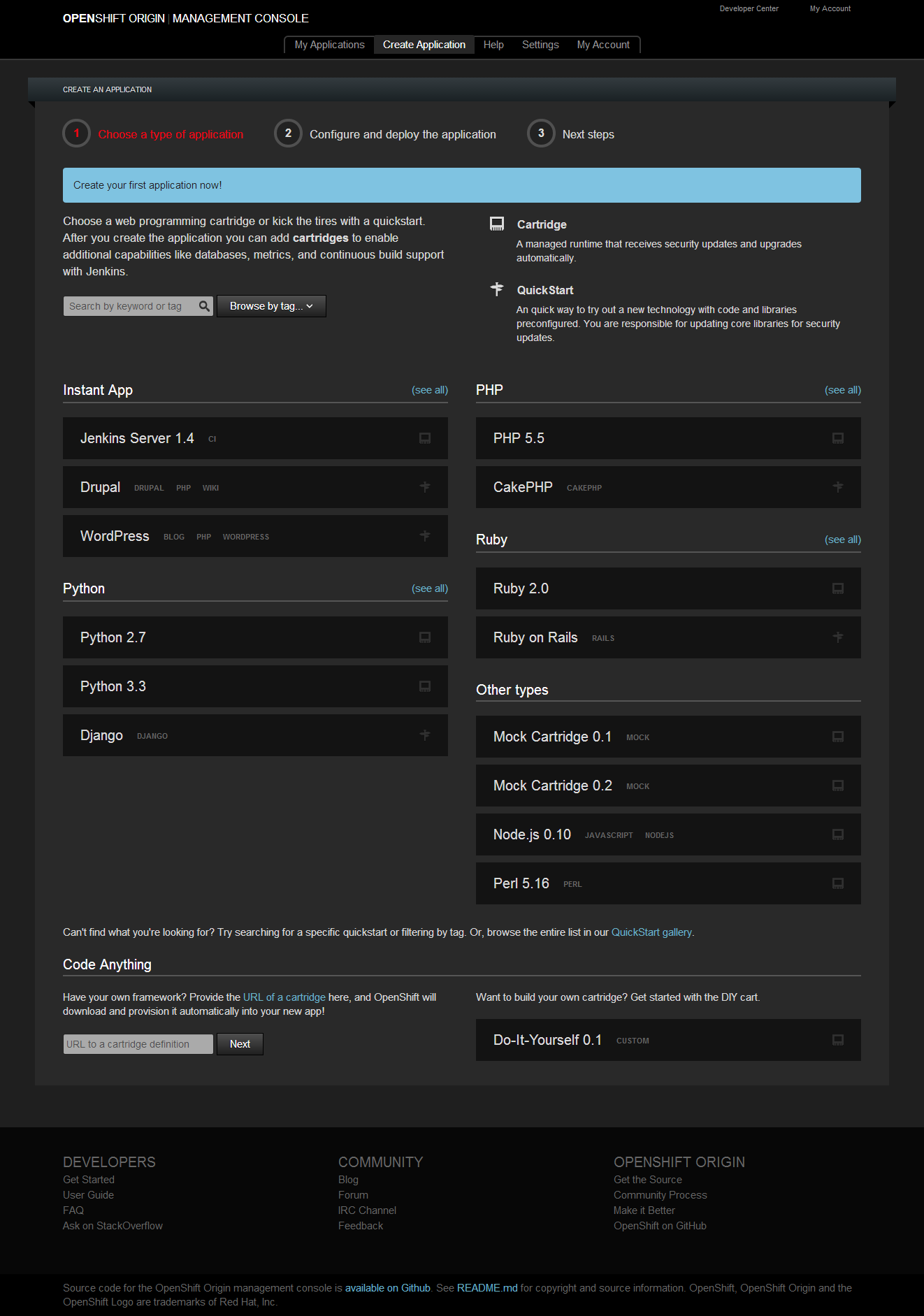This screenshot has width=924, height=1316.
Task: Open the Get Started footer link
Action: point(89,1180)
